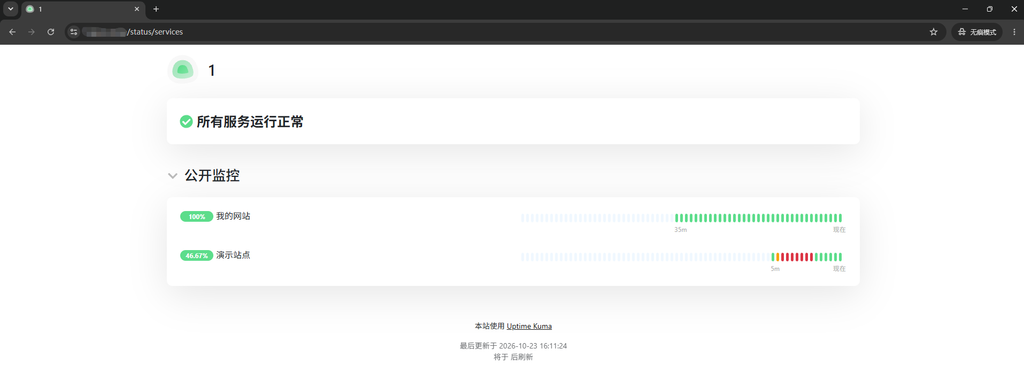Bookmark this page with the star icon
1024x382 pixels.
[x=933, y=31]
